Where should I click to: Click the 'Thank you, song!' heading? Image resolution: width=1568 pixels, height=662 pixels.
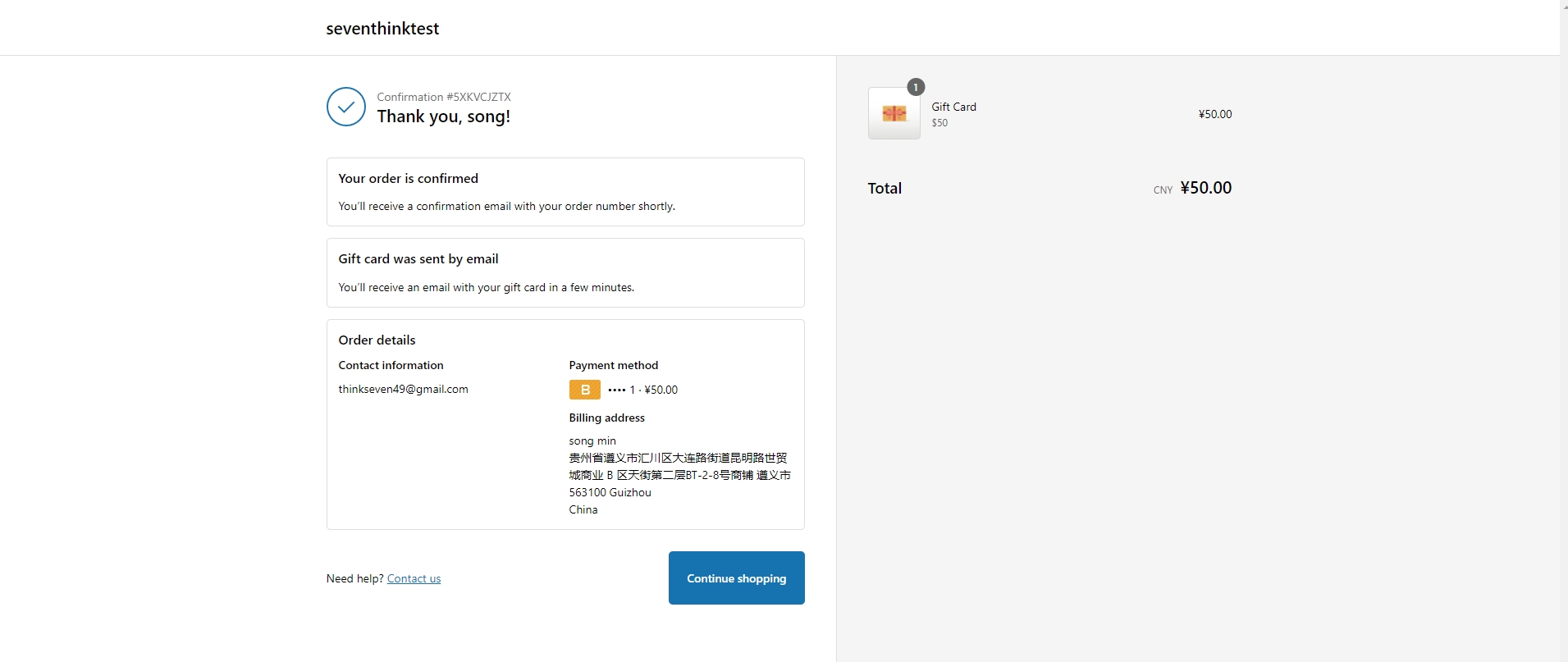[x=443, y=116]
